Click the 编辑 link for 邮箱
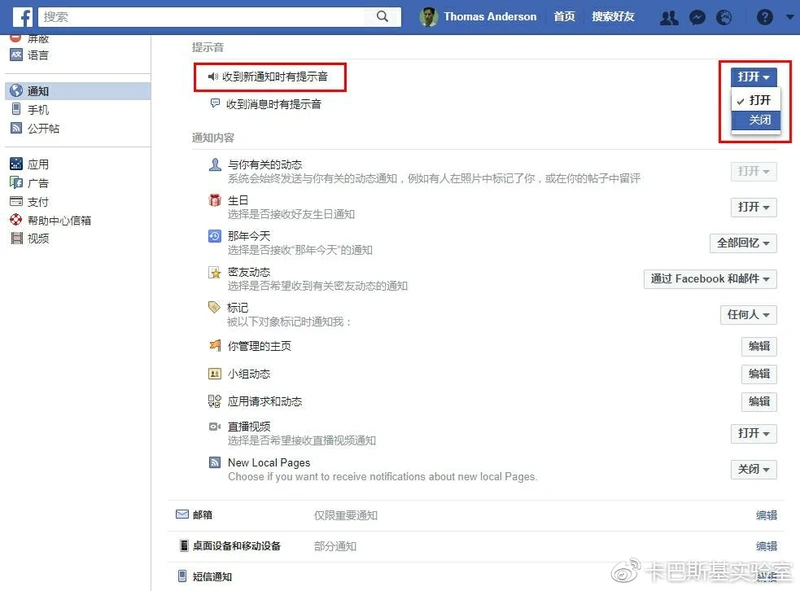Screen dimensions: 800x591 (x=766, y=515)
